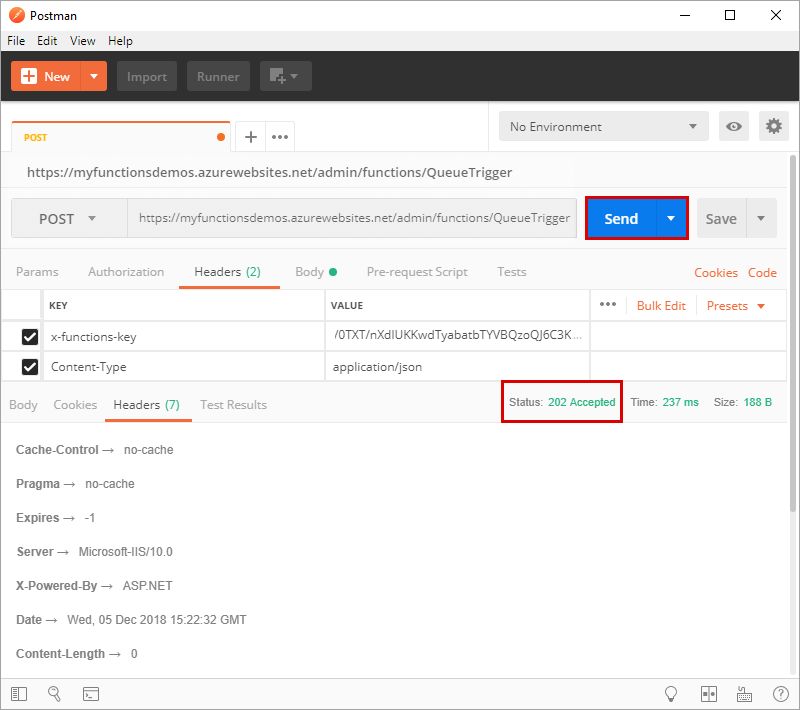The width and height of the screenshot is (800, 710).
Task: Click the Content-Type key cell
Action: coord(184,367)
